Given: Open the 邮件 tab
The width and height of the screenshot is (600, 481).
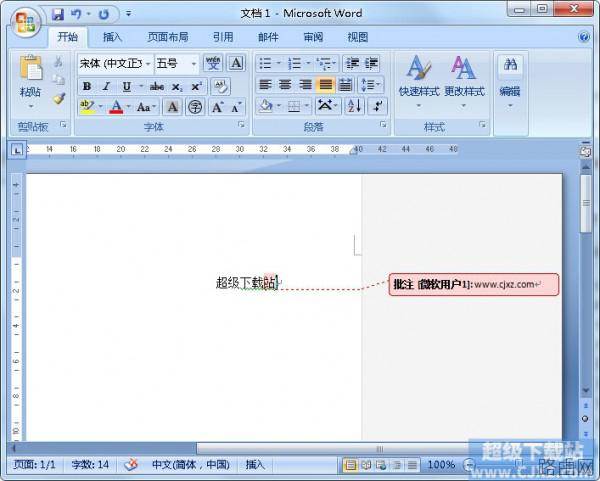Looking at the screenshot, I should [x=268, y=37].
